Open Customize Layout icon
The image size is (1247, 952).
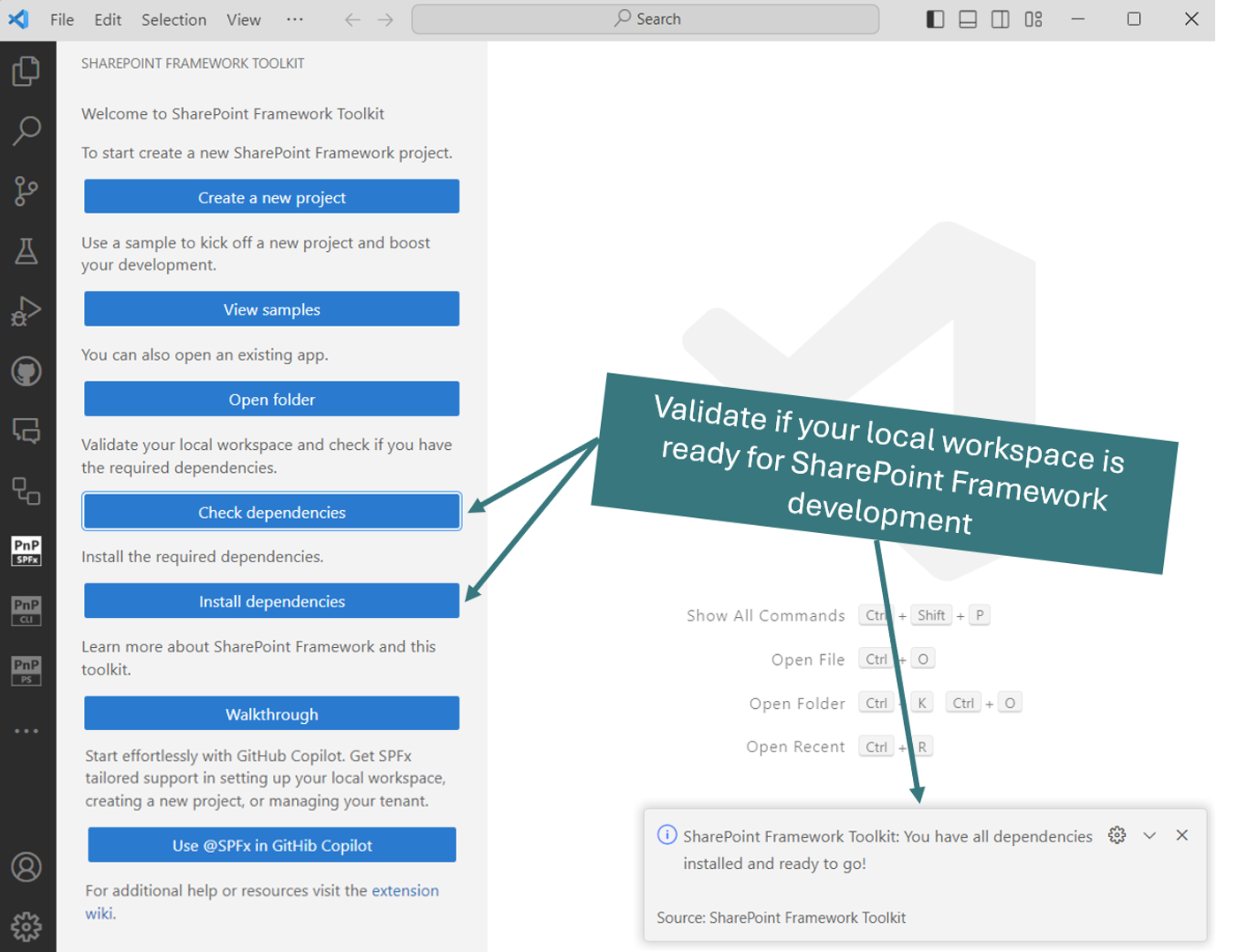[1033, 19]
